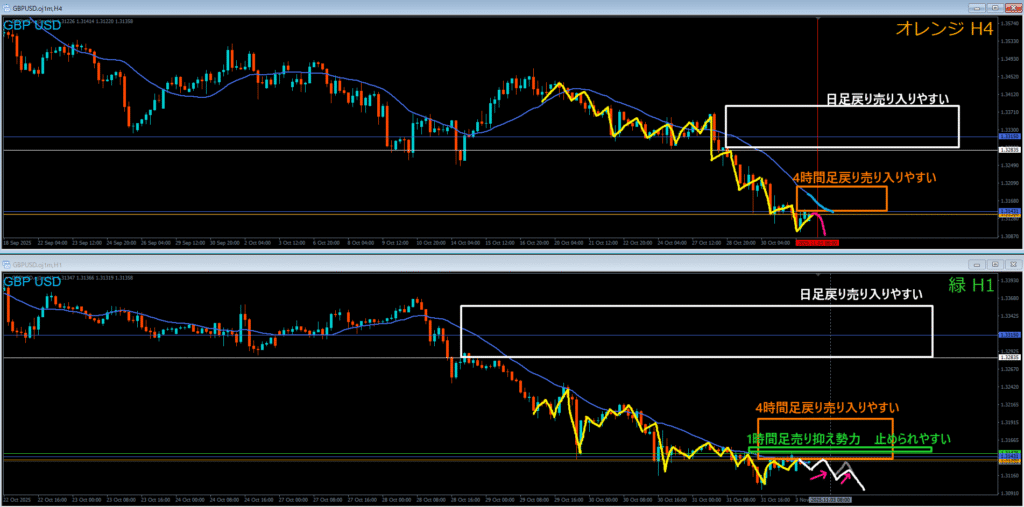Select 日足戻り売り入りやすい text in the H4 chart
The width and height of the screenshot is (1024, 507).
click(x=886, y=97)
